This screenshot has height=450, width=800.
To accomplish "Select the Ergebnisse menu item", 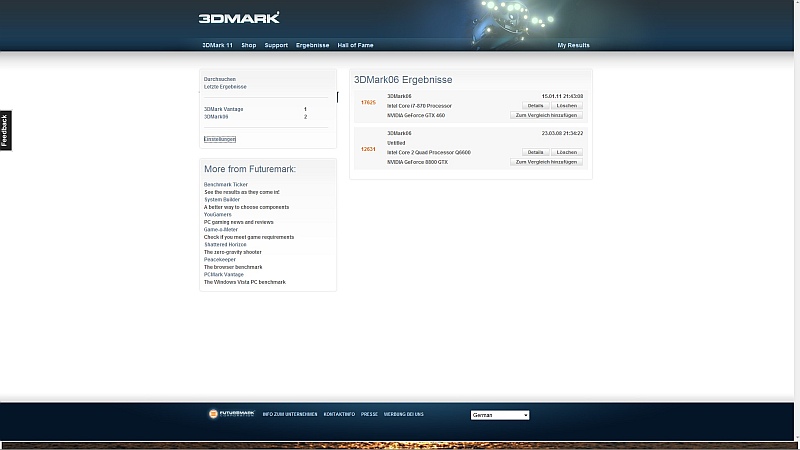I will tap(312, 45).
